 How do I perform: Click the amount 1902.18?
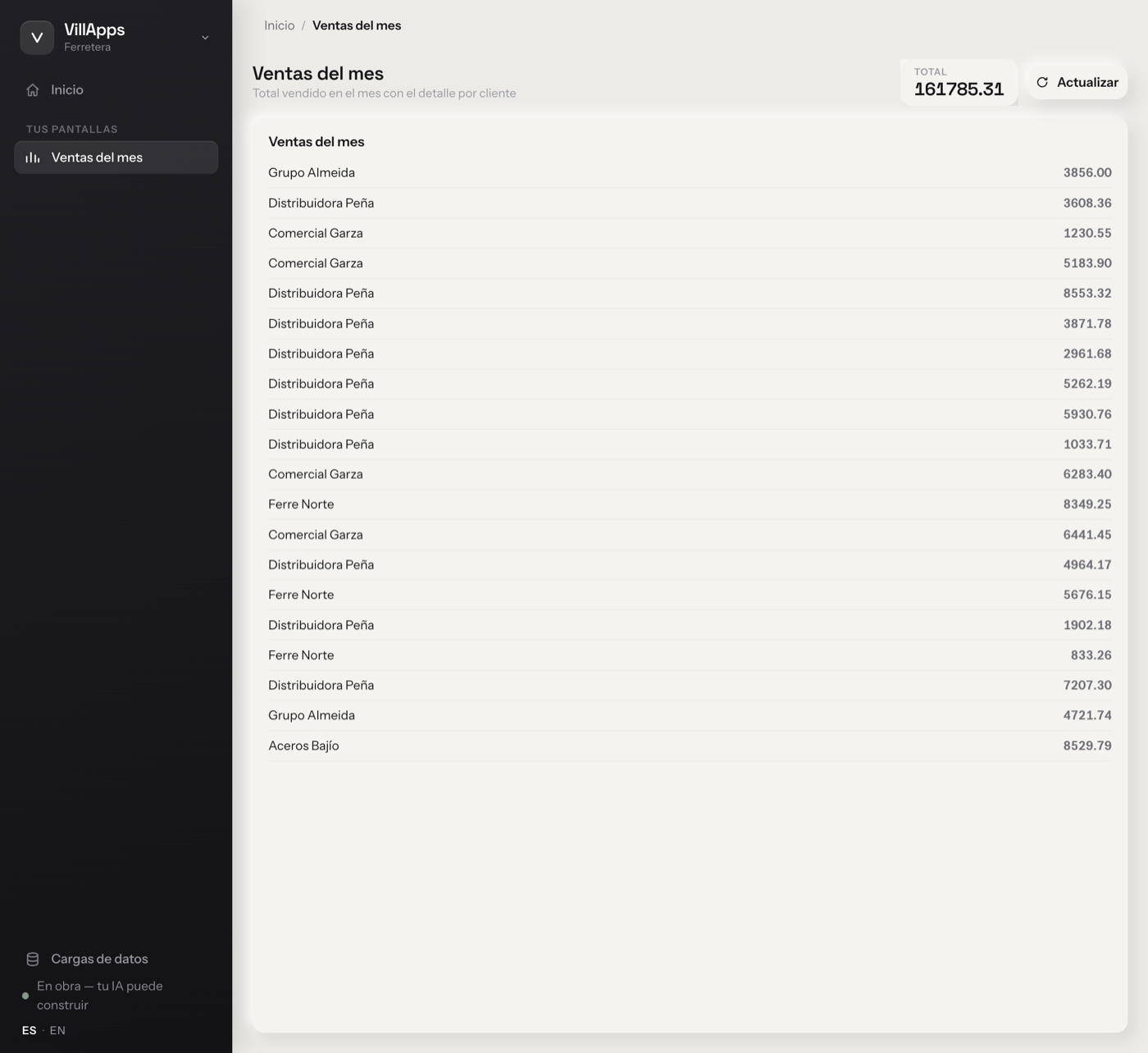(1087, 625)
